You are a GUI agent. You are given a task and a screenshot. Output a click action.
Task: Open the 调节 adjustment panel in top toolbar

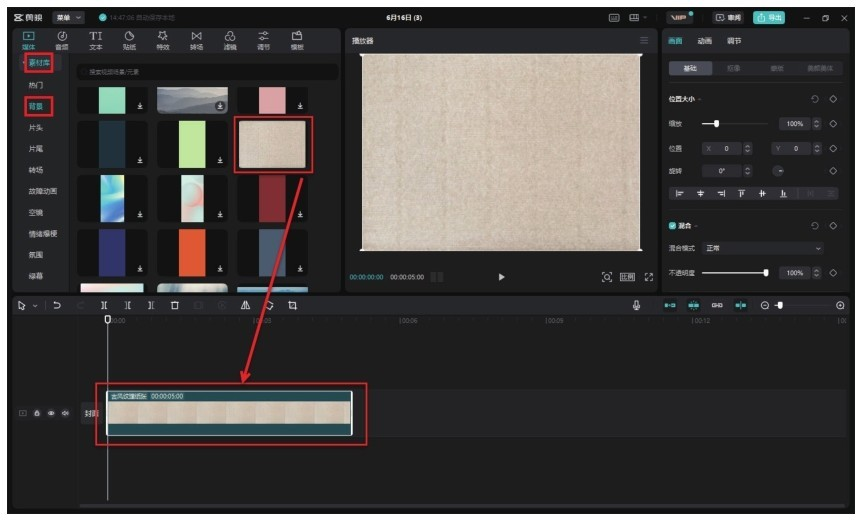264,41
